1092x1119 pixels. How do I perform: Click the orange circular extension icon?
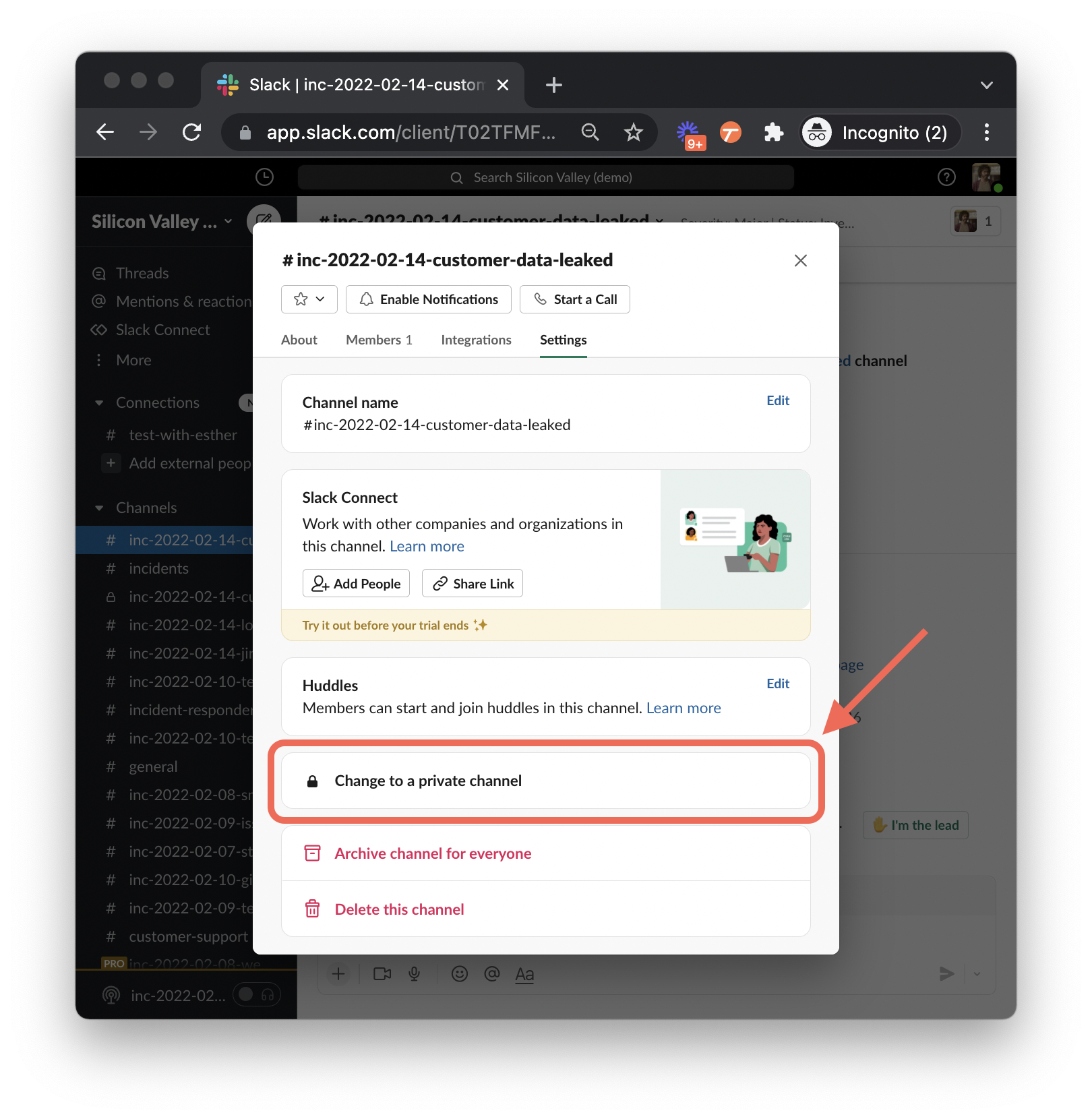[x=731, y=132]
